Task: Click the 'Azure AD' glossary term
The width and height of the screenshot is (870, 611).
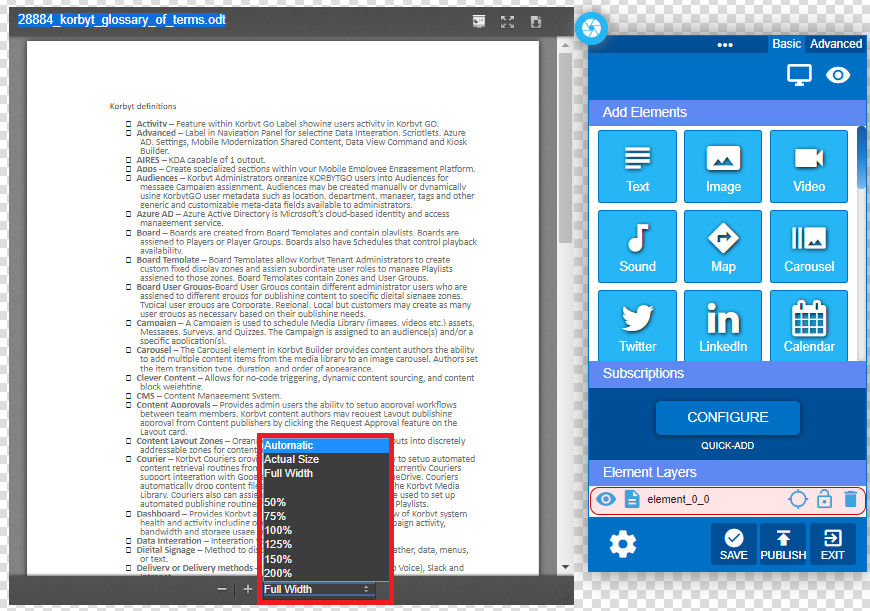Action: pos(155,214)
